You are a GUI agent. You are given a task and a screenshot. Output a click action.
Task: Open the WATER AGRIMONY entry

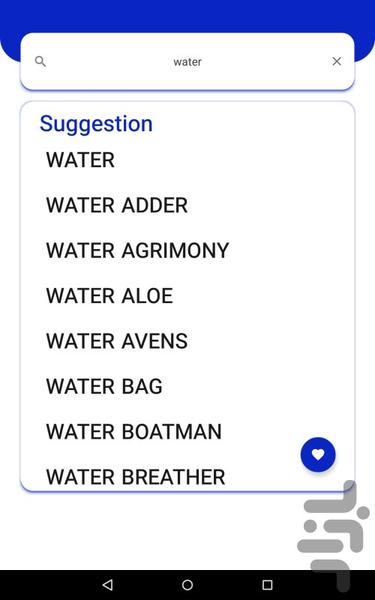pyautogui.click(x=137, y=250)
